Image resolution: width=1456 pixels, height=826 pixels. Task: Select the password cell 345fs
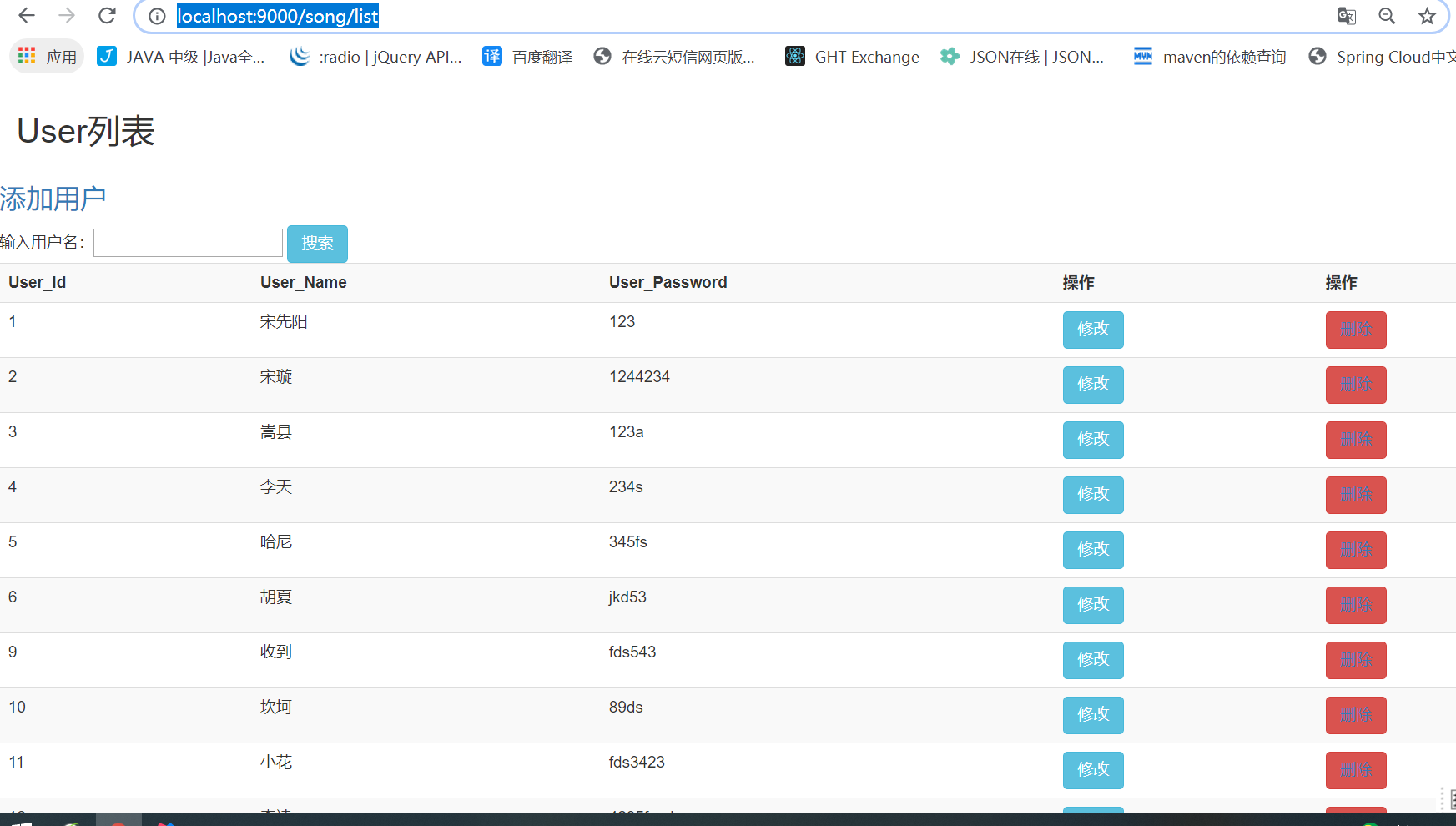628,541
